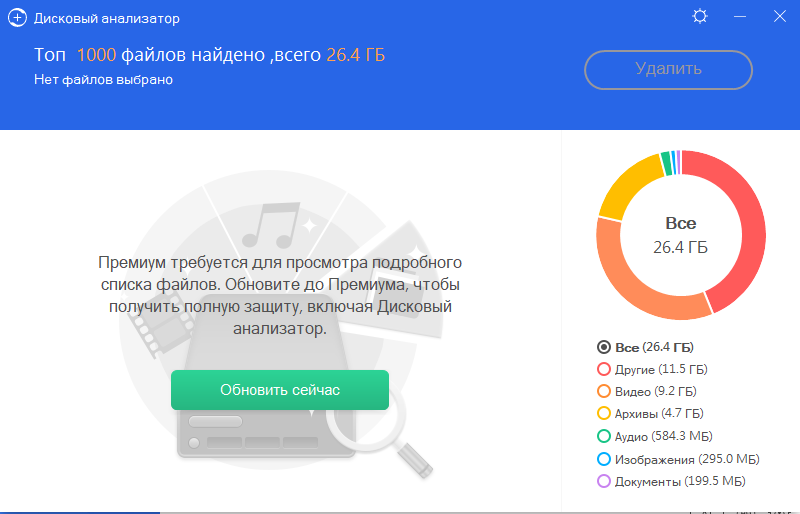Click the orange 26.4 ГБ total in header
The width and height of the screenshot is (800, 514).
pos(356,55)
